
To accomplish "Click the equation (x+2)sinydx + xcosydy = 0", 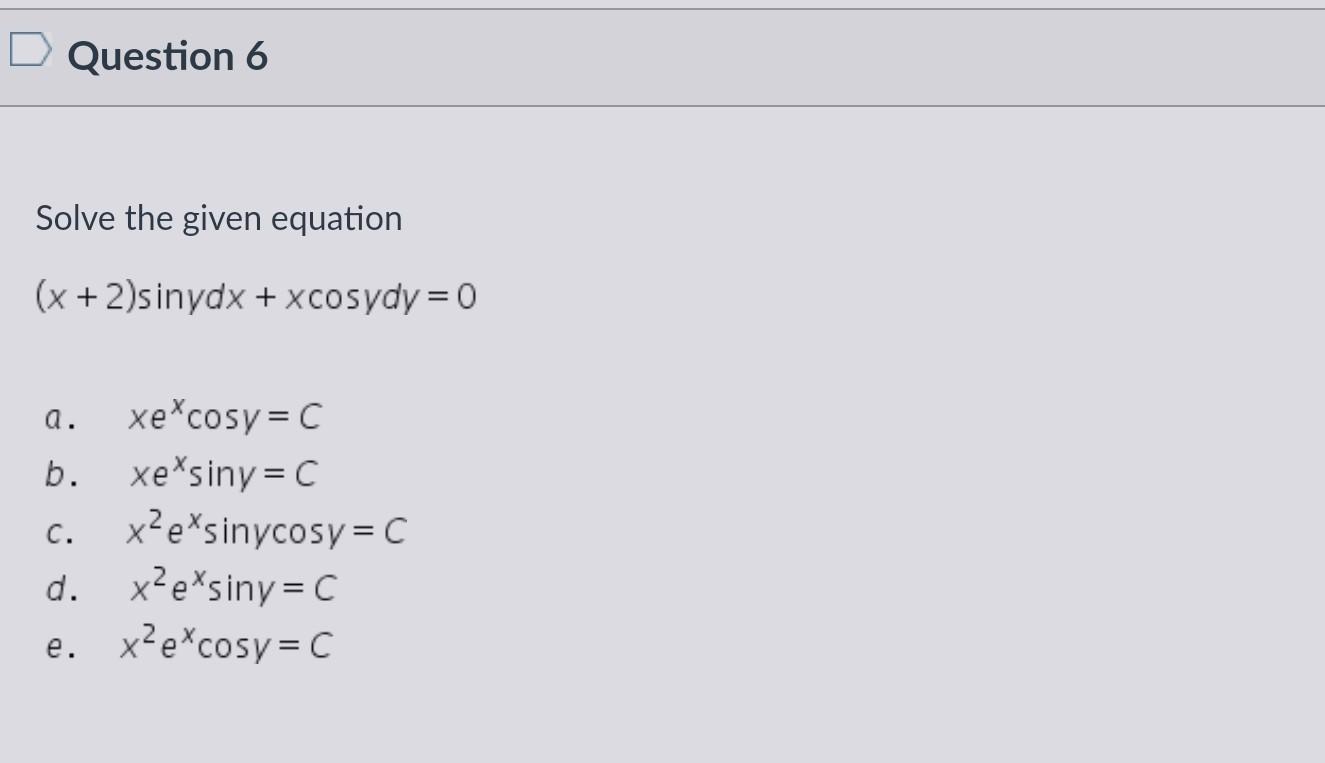I will pyautogui.click(x=256, y=295).
